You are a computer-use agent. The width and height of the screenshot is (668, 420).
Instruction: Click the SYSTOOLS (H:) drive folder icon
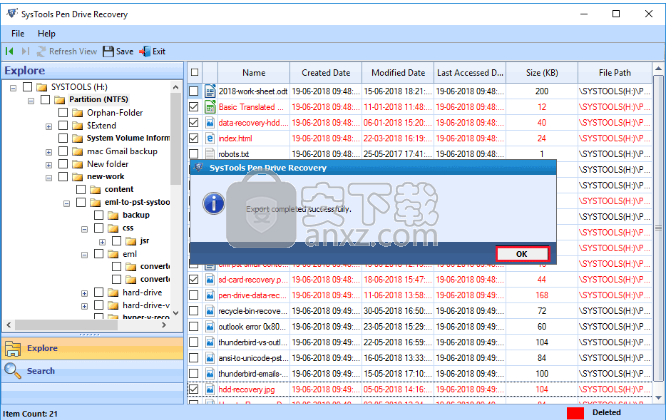pos(42,87)
